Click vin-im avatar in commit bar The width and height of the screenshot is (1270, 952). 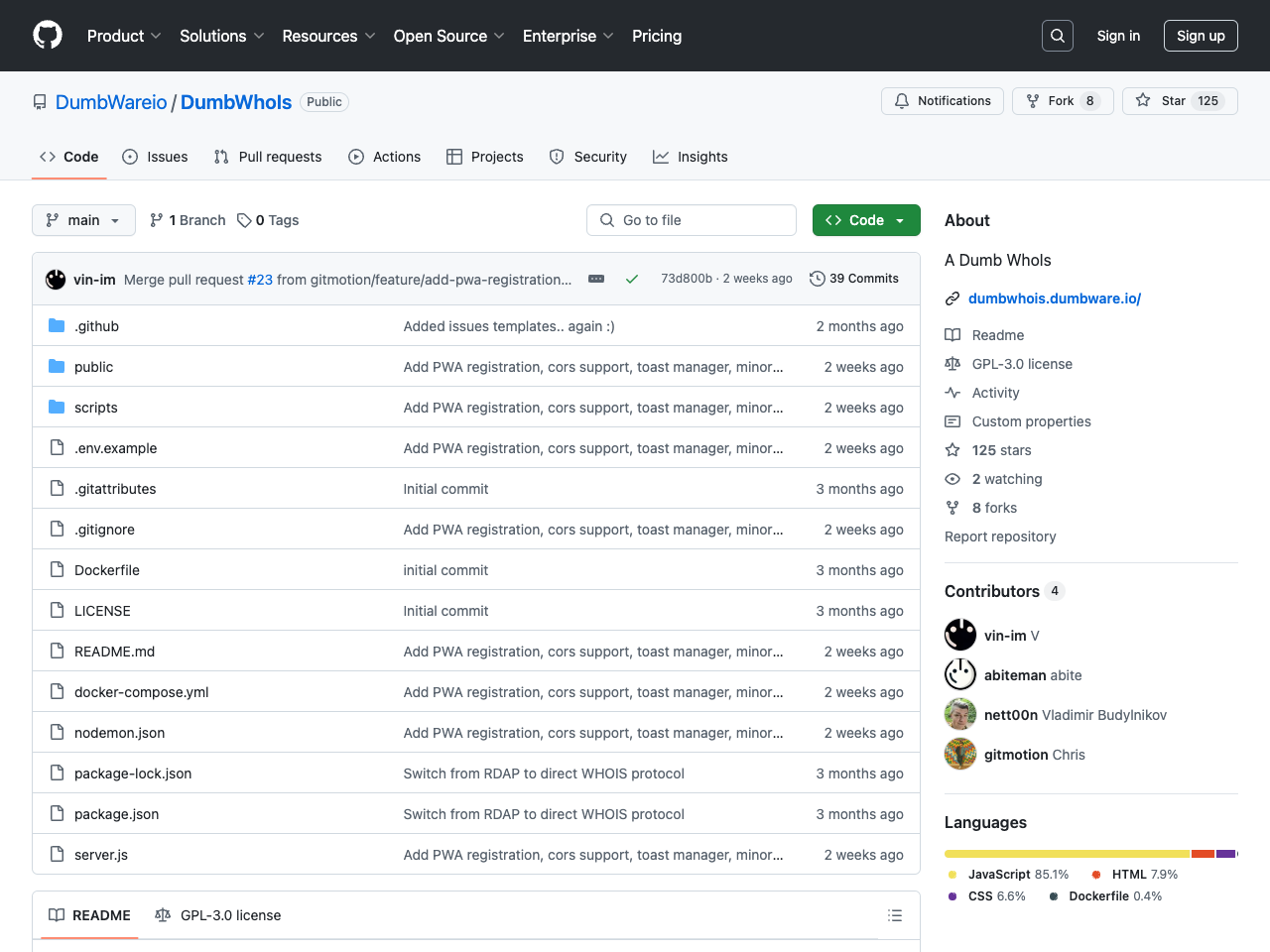(x=56, y=280)
